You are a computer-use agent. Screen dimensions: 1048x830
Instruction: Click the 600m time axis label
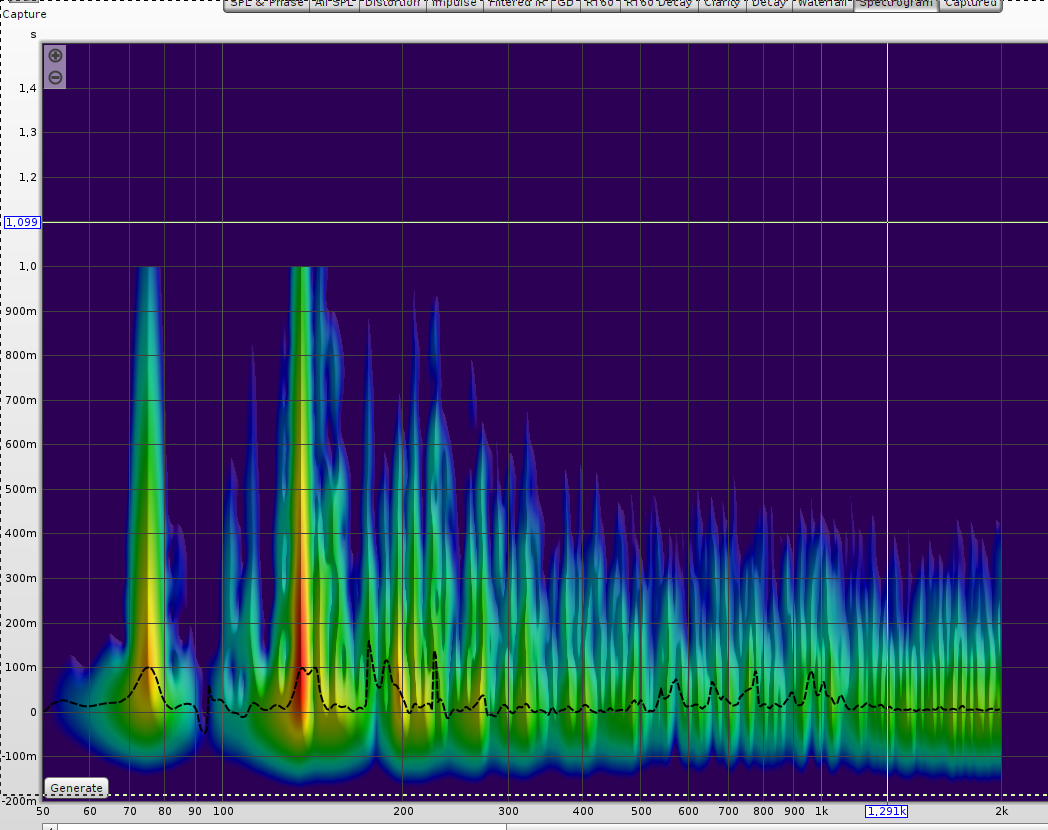pyautogui.click(x=21, y=444)
